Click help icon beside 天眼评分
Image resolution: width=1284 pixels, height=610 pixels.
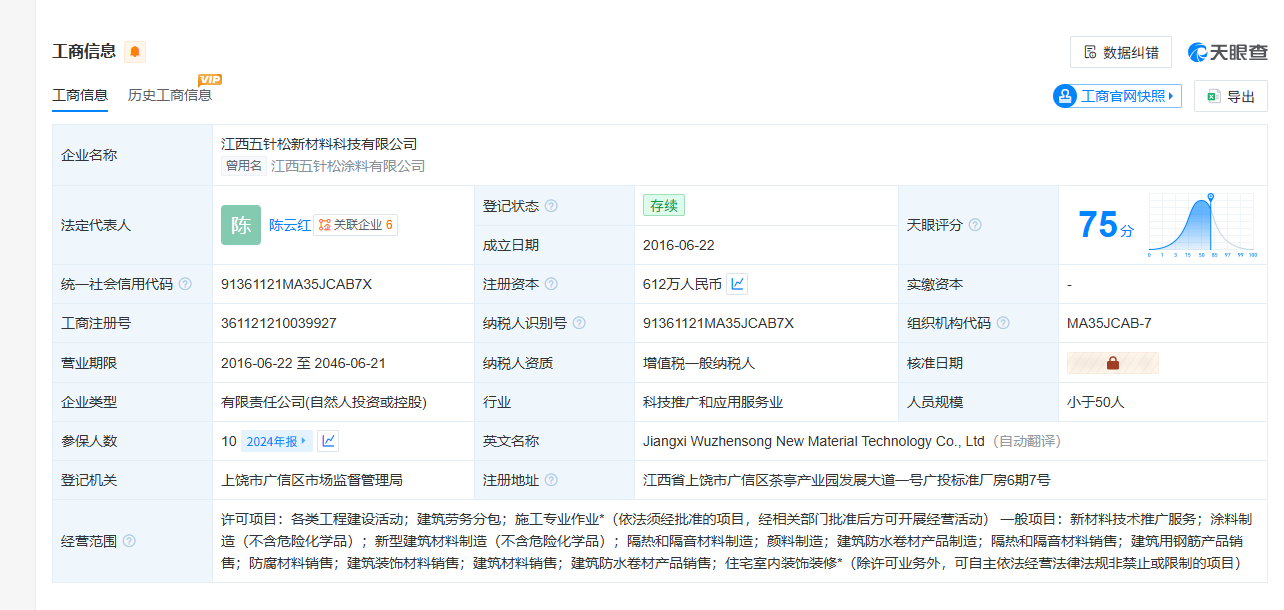[975, 225]
